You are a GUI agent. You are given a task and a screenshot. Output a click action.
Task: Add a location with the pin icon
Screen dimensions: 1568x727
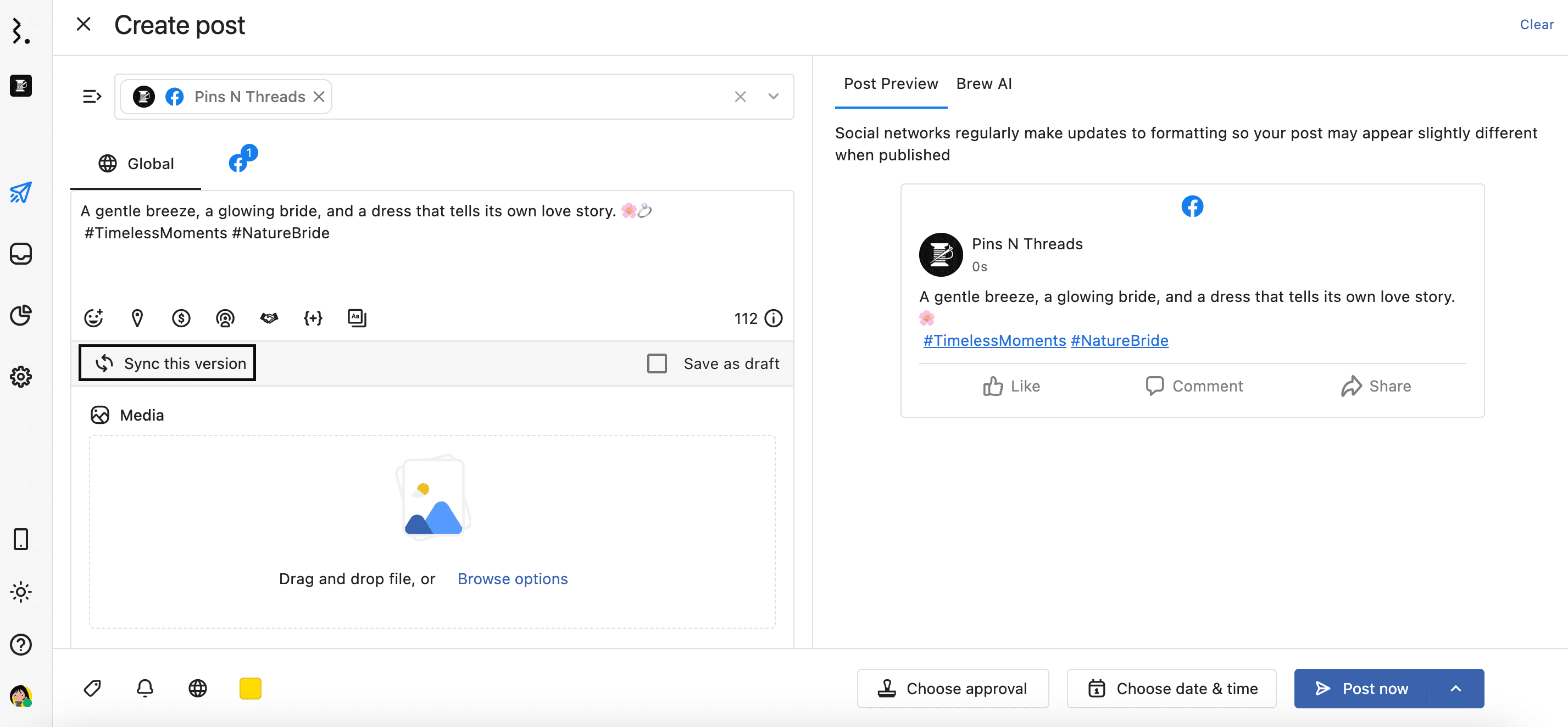coord(137,317)
